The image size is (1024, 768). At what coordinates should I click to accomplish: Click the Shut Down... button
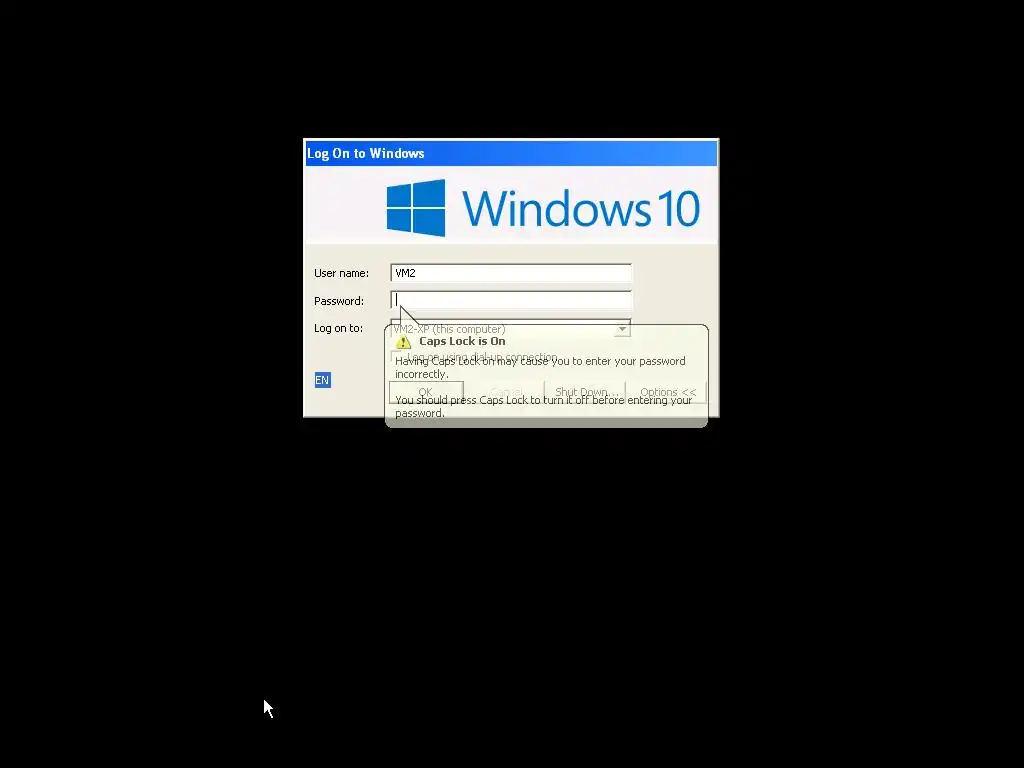point(585,392)
